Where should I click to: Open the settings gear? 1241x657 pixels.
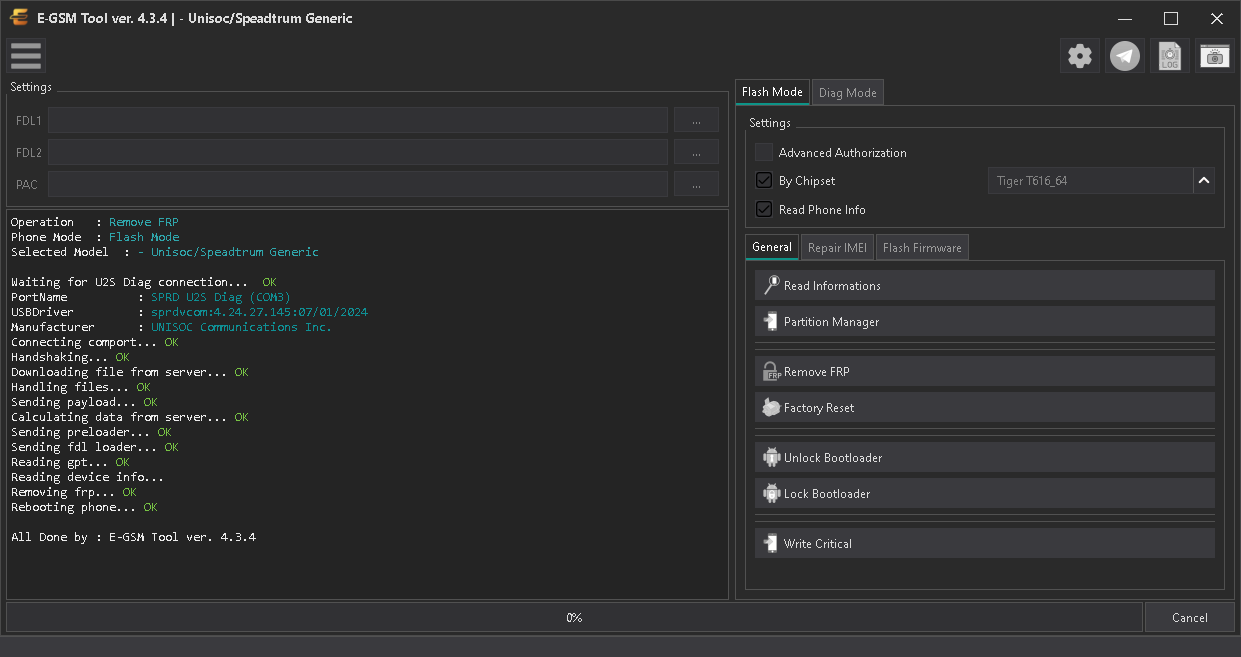tap(1080, 56)
